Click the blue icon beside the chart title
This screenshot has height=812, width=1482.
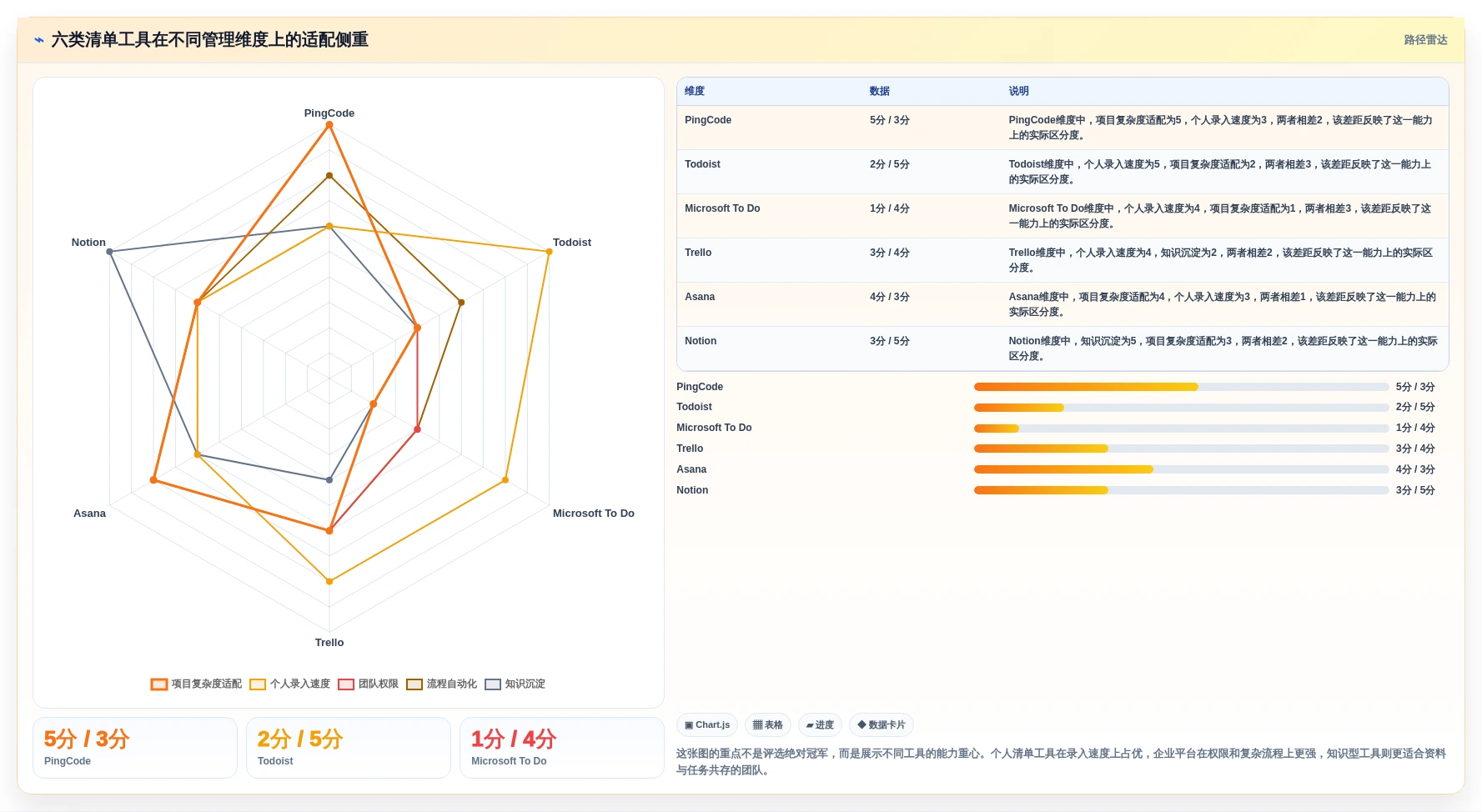click(x=39, y=40)
